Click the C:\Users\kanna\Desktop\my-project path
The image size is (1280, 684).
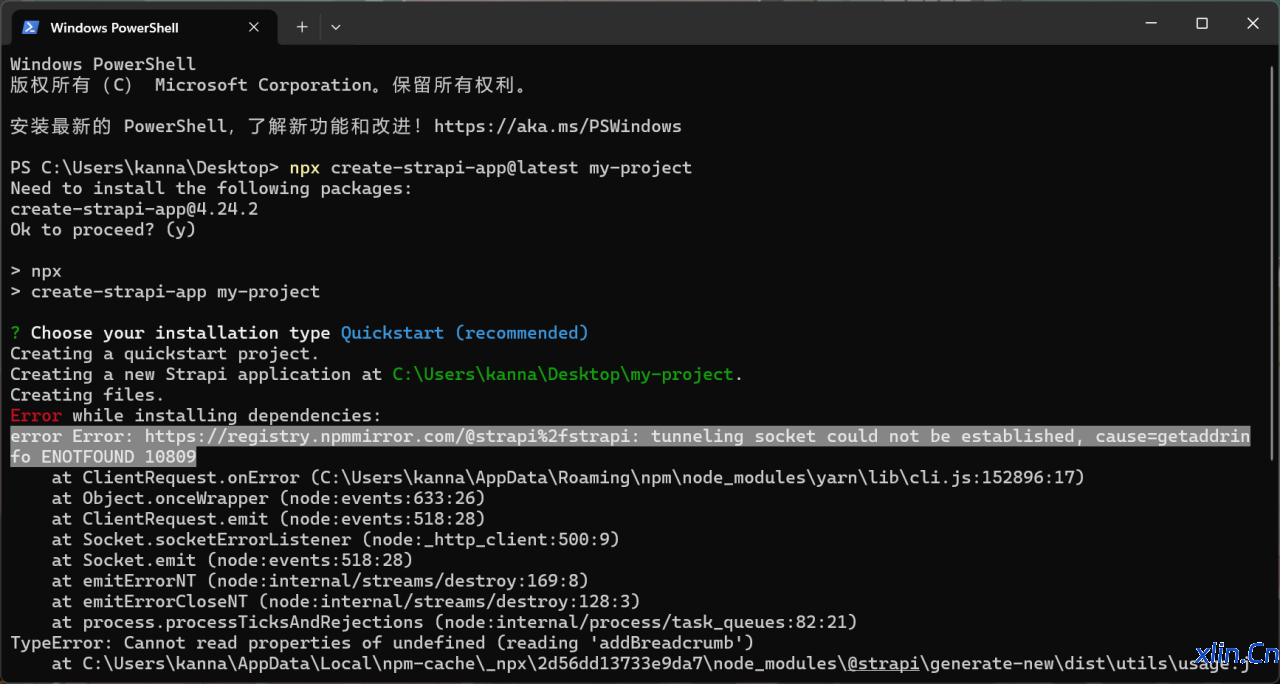[x=563, y=374]
